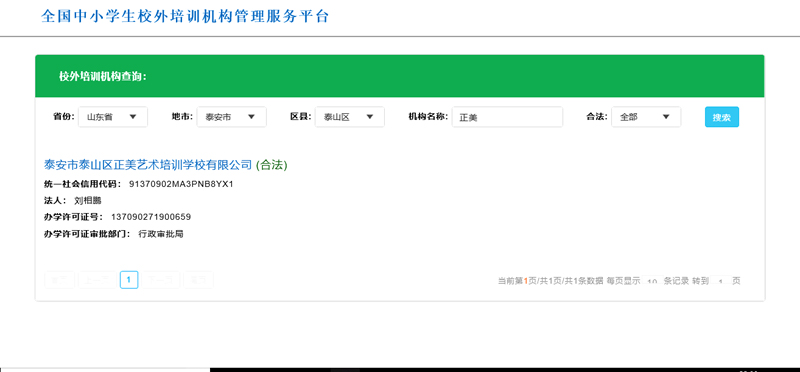Image resolution: width=800 pixels, height=372 pixels.
Task: Open the 合法 dropdown showing 全部
Action: click(x=646, y=117)
